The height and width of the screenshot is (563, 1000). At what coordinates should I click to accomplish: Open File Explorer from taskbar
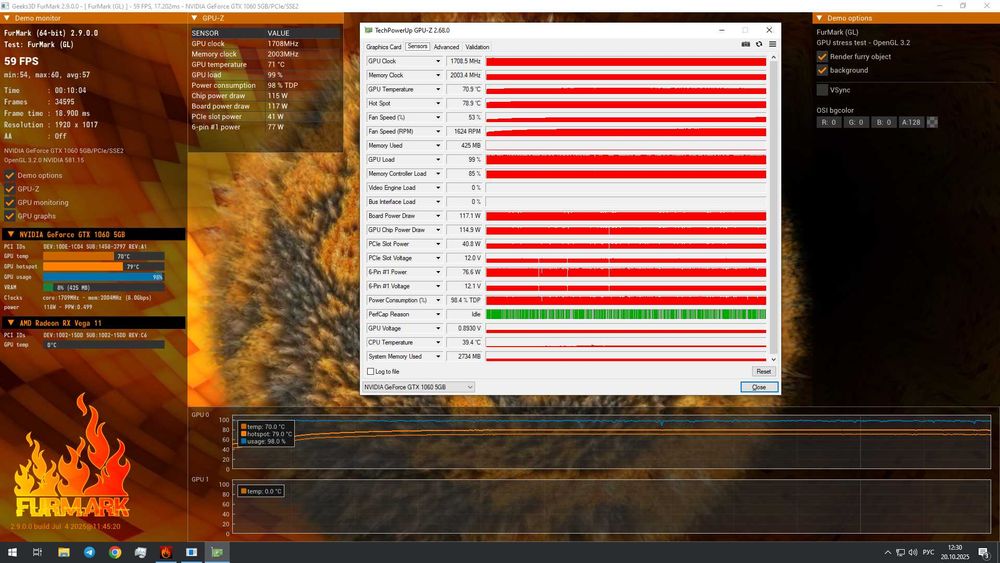64,552
